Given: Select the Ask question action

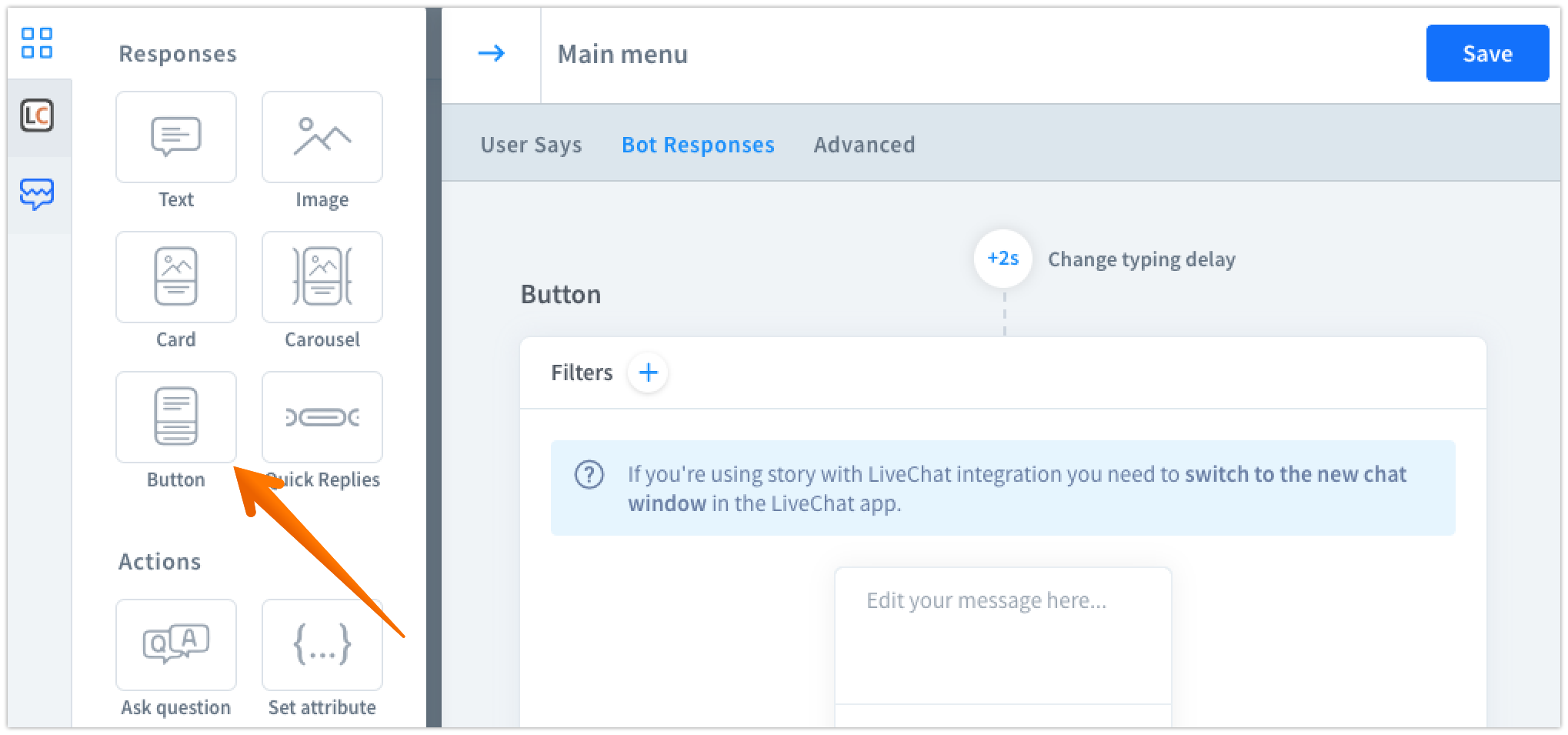Looking at the screenshot, I should [175, 644].
